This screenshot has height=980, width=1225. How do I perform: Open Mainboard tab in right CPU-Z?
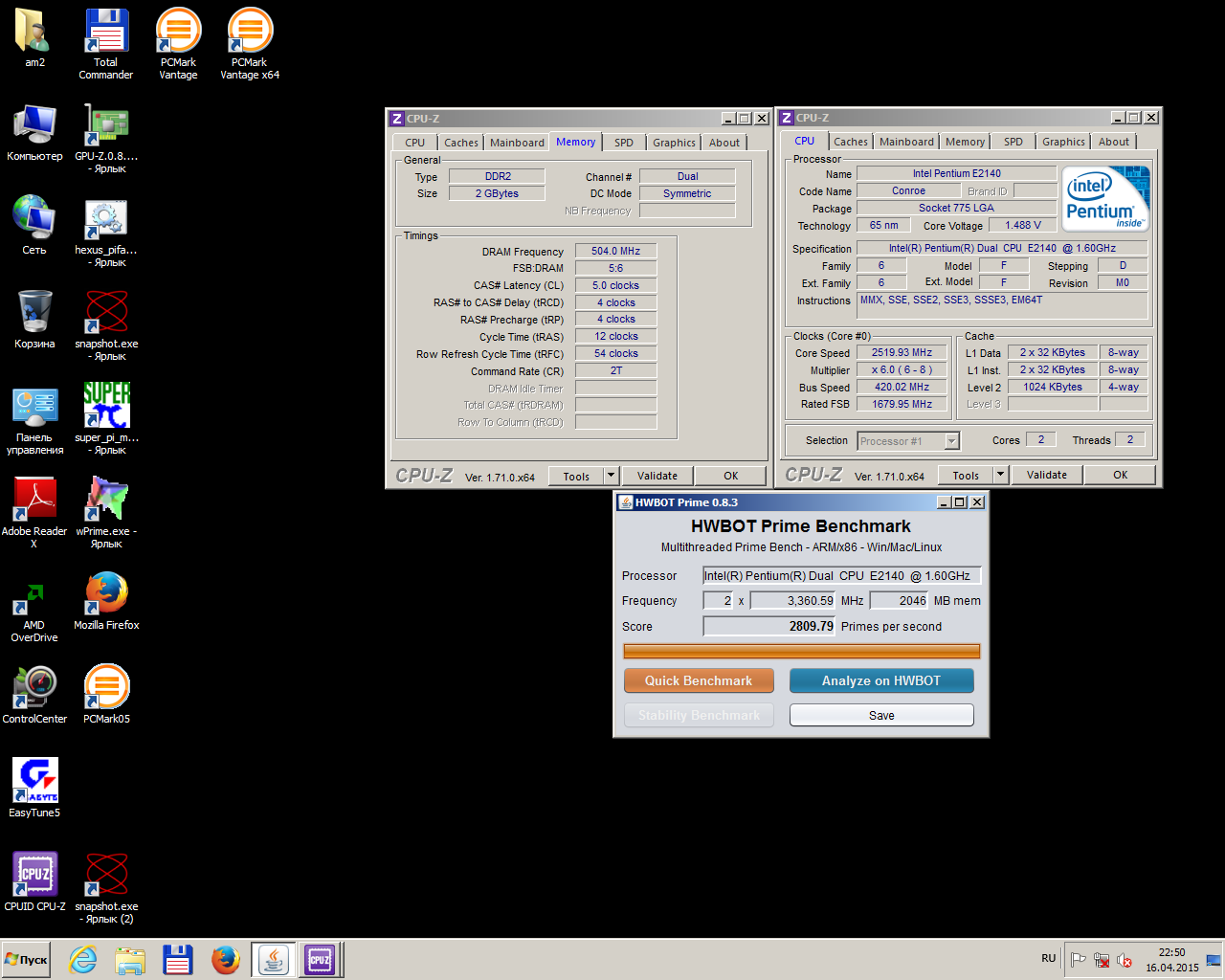point(906,142)
